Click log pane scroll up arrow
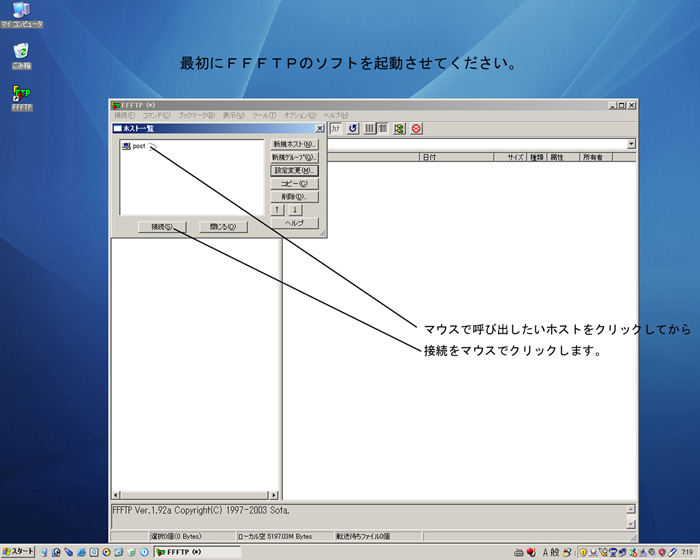The height and width of the screenshot is (560, 700). tap(631, 509)
